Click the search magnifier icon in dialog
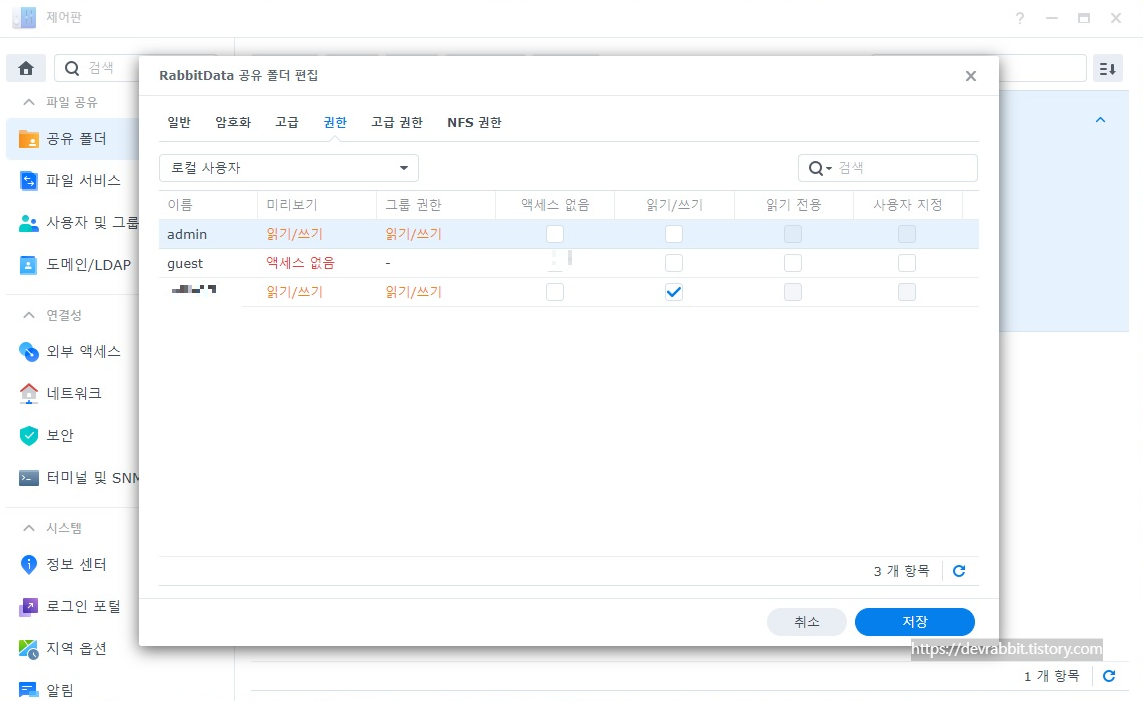 pyautogui.click(x=819, y=168)
